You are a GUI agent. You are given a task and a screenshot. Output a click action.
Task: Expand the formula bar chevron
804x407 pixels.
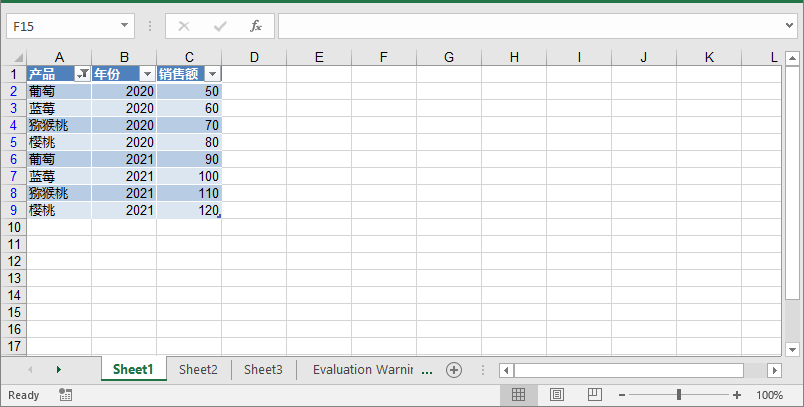click(790, 25)
